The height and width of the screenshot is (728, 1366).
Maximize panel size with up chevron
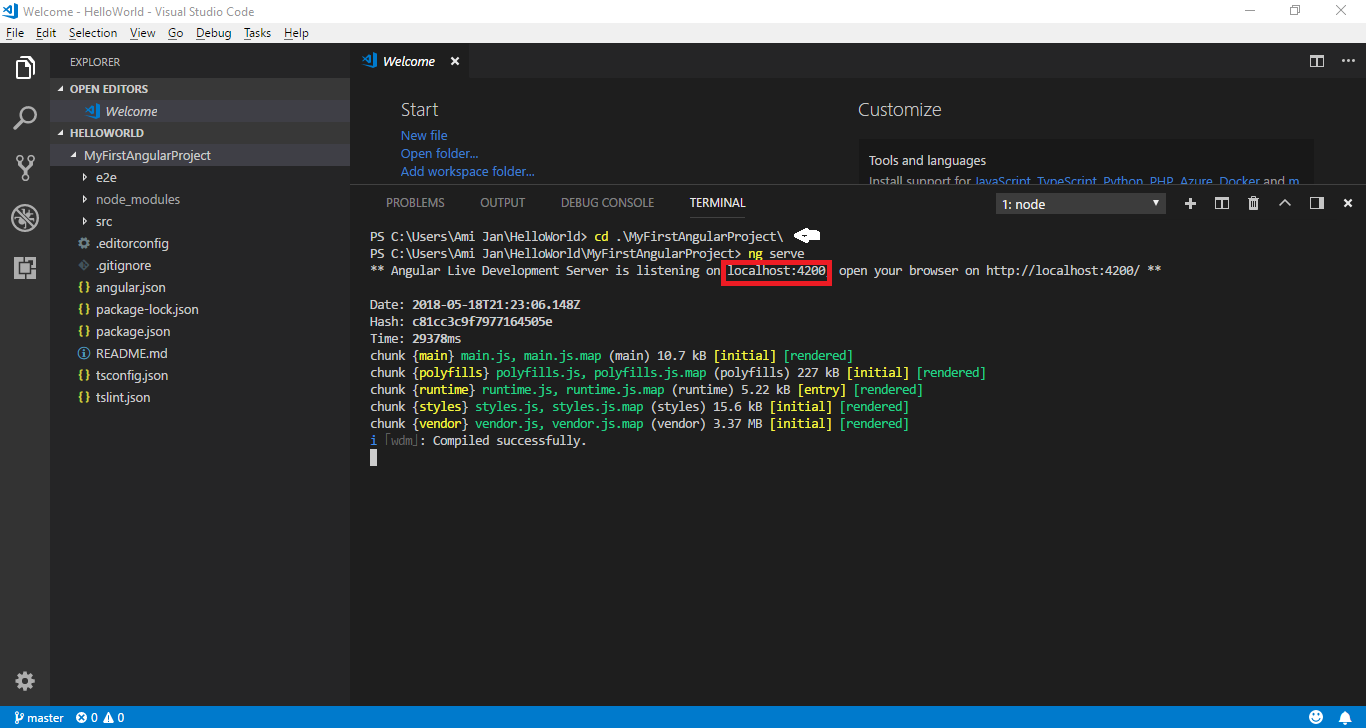pos(1285,203)
